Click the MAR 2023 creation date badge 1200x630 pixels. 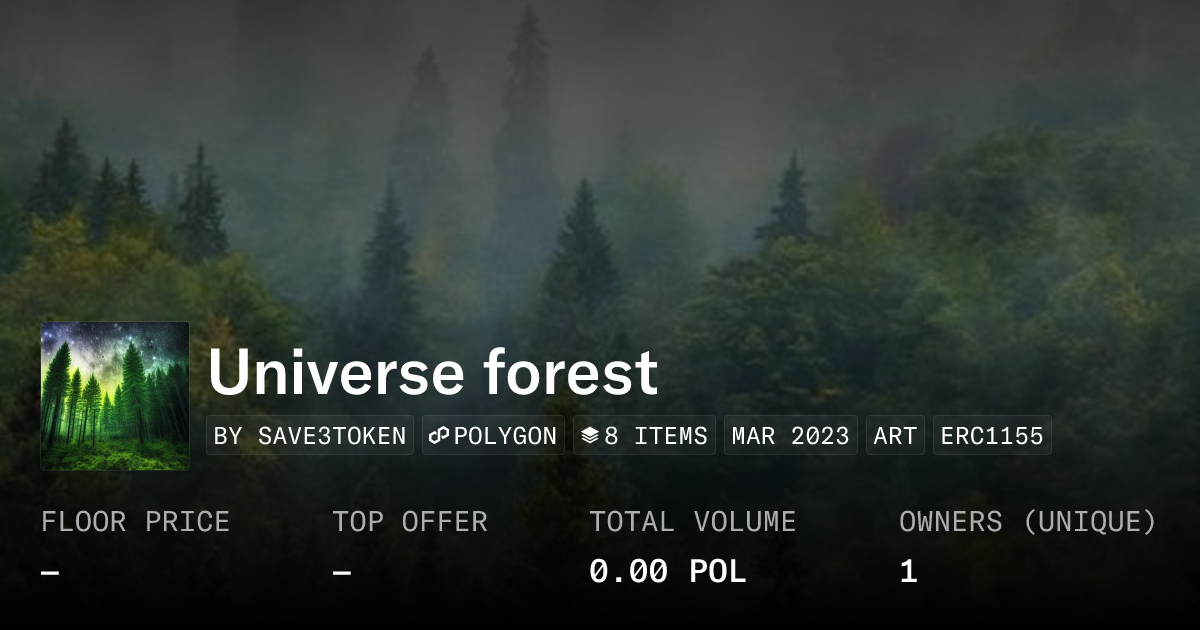790,436
